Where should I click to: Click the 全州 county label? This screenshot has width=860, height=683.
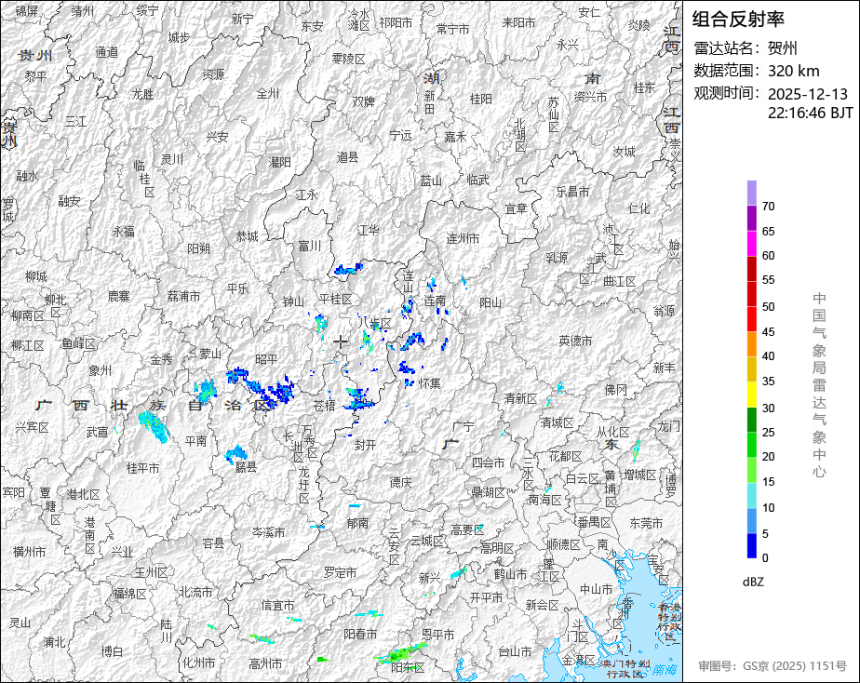[268, 93]
